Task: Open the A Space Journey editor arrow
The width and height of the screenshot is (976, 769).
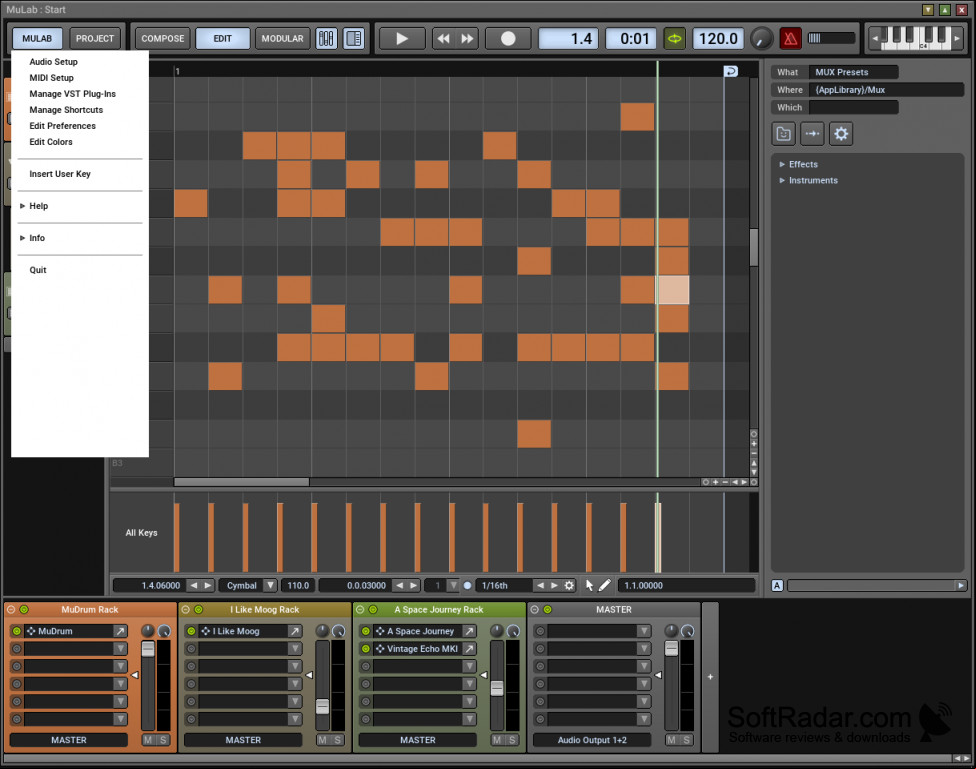Action: click(x=470, y=631)
